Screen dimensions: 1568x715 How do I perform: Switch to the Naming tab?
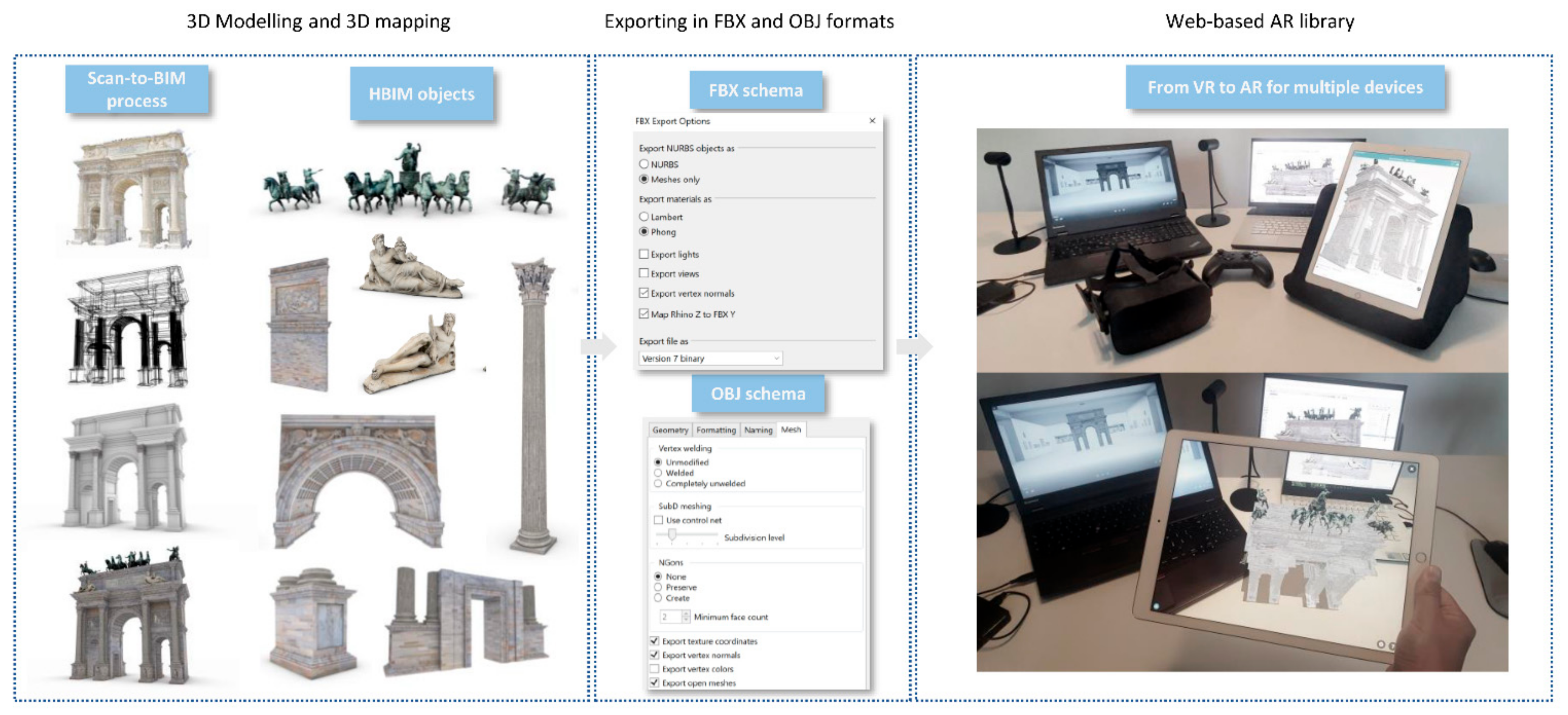758,430
